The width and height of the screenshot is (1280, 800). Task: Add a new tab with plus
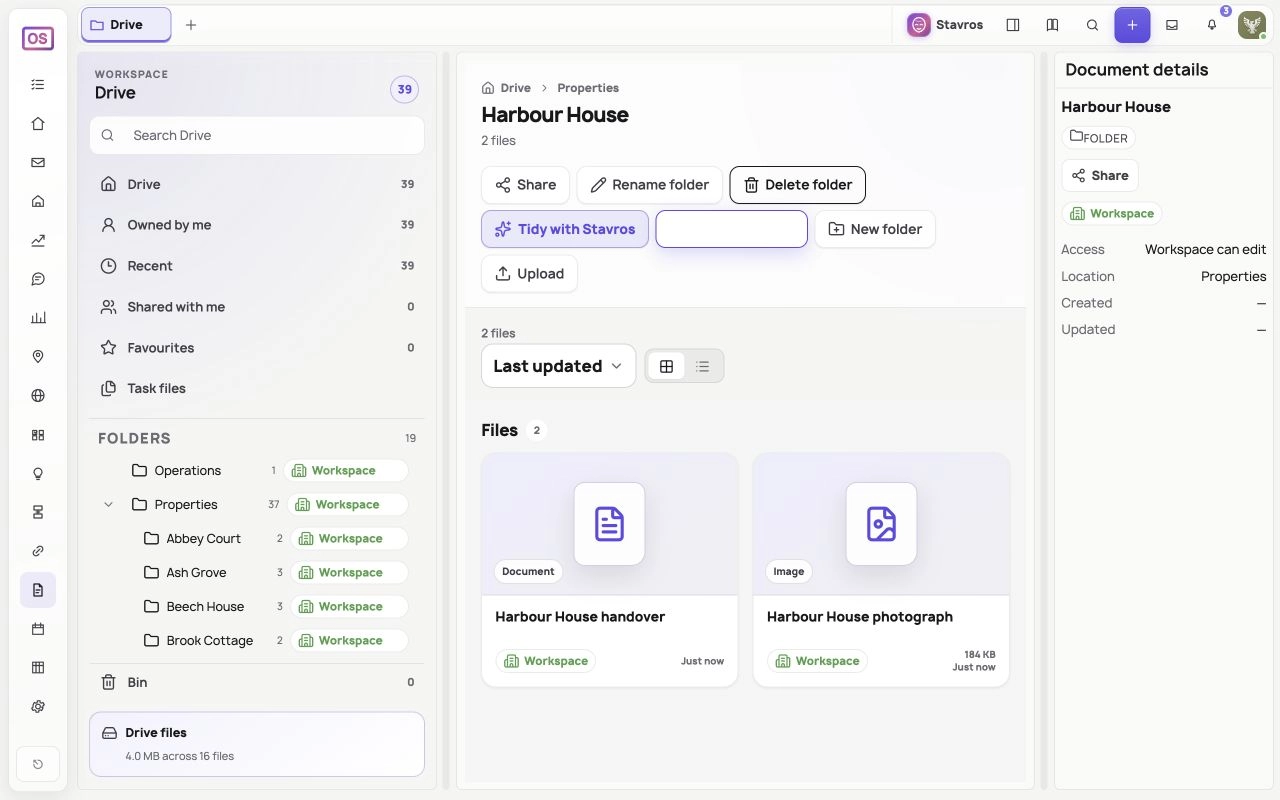point(191,25)
